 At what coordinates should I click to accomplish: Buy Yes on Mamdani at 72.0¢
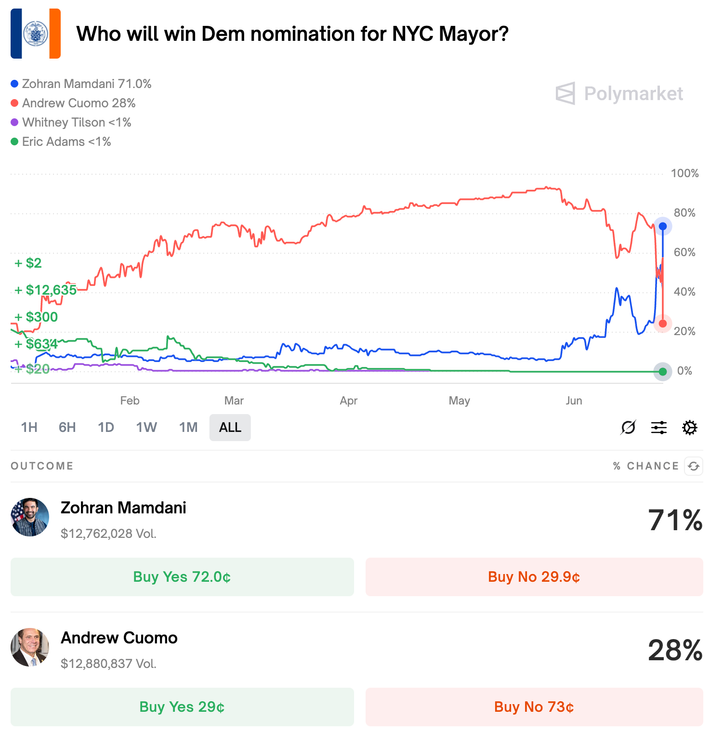pyautogui.click(x=182, y=577)
